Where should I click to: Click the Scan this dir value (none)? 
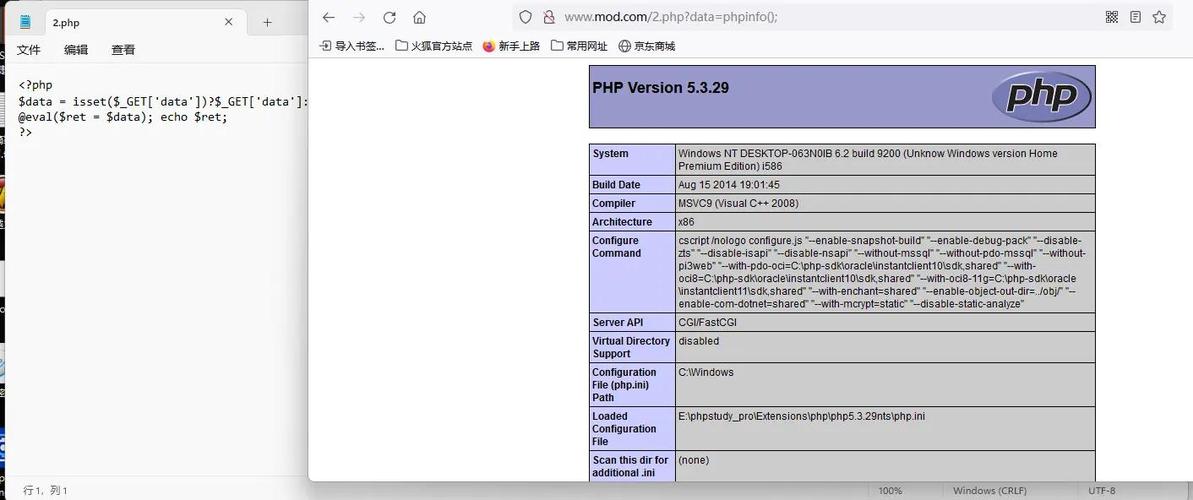tap(692, 460)
